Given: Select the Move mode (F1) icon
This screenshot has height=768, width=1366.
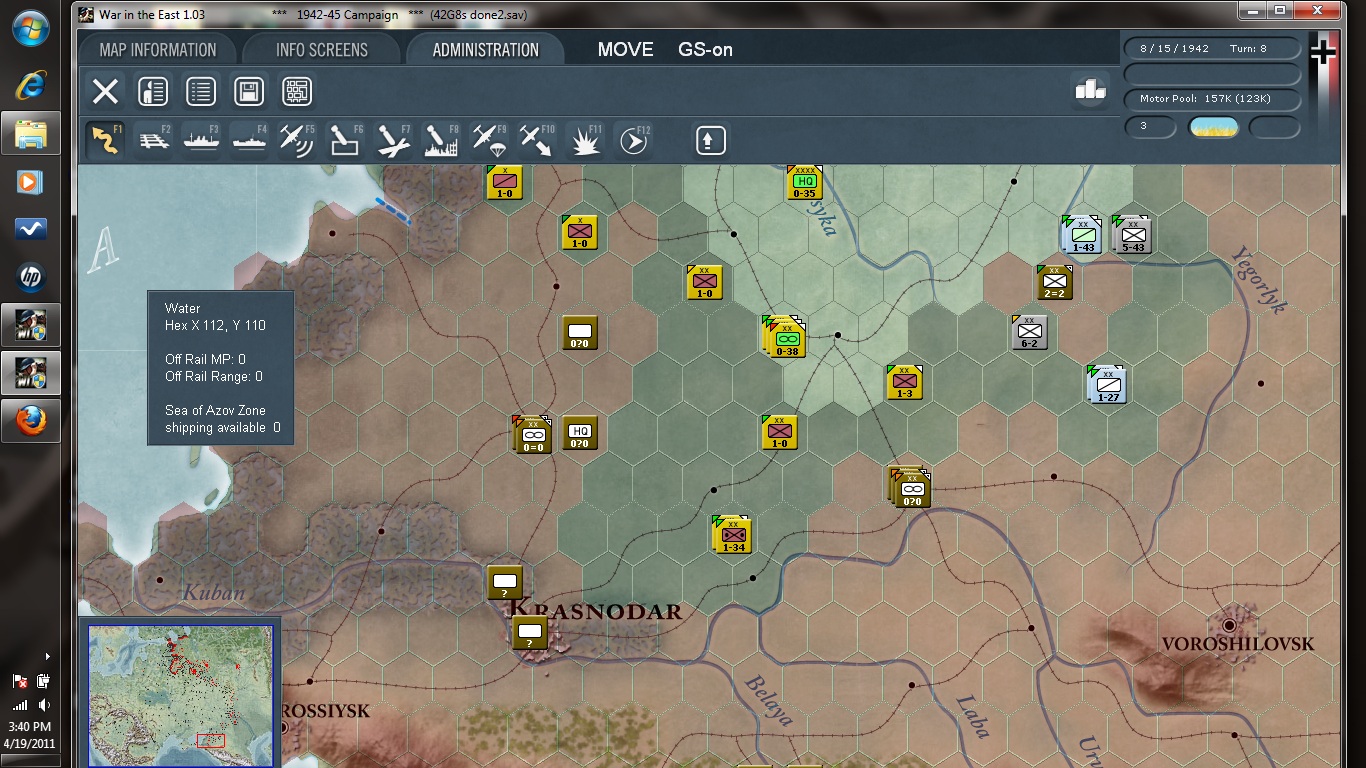Looking at the screenshot, I should click(105, 140).
